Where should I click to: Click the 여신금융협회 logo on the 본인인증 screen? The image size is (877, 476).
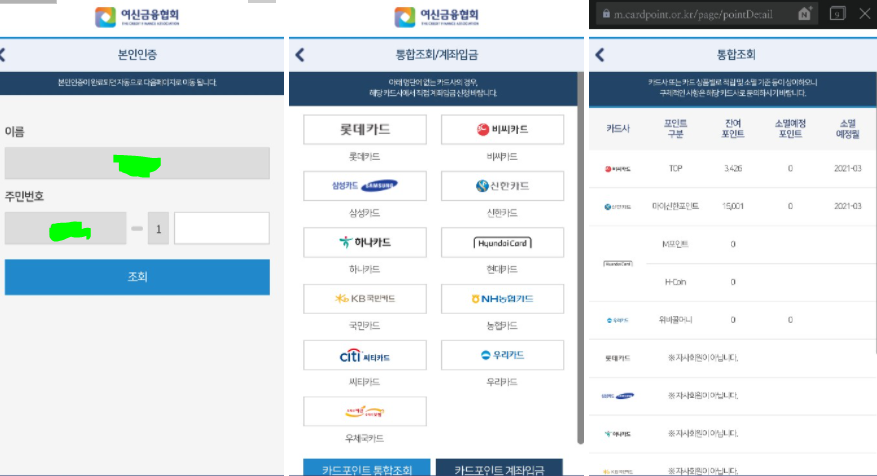(x=137, y=17)
